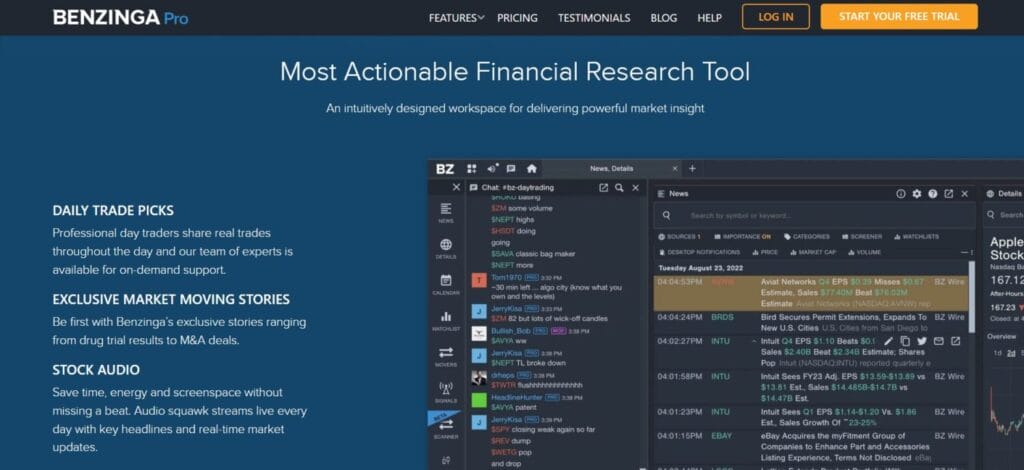Click the Home icon in the BZ toolbar
1024x470 pixels.
point(532,169)
